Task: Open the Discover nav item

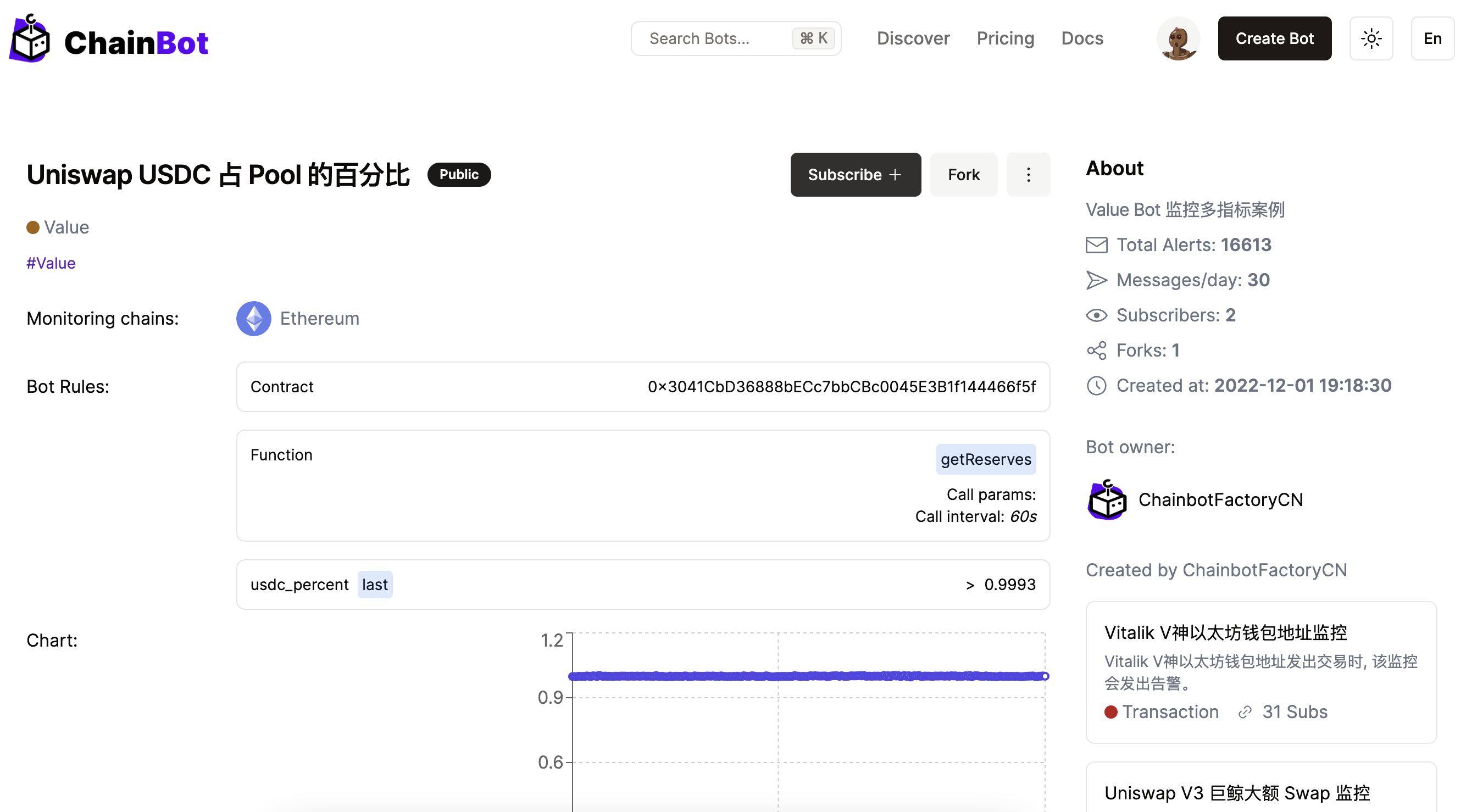Action: point(912,38)
